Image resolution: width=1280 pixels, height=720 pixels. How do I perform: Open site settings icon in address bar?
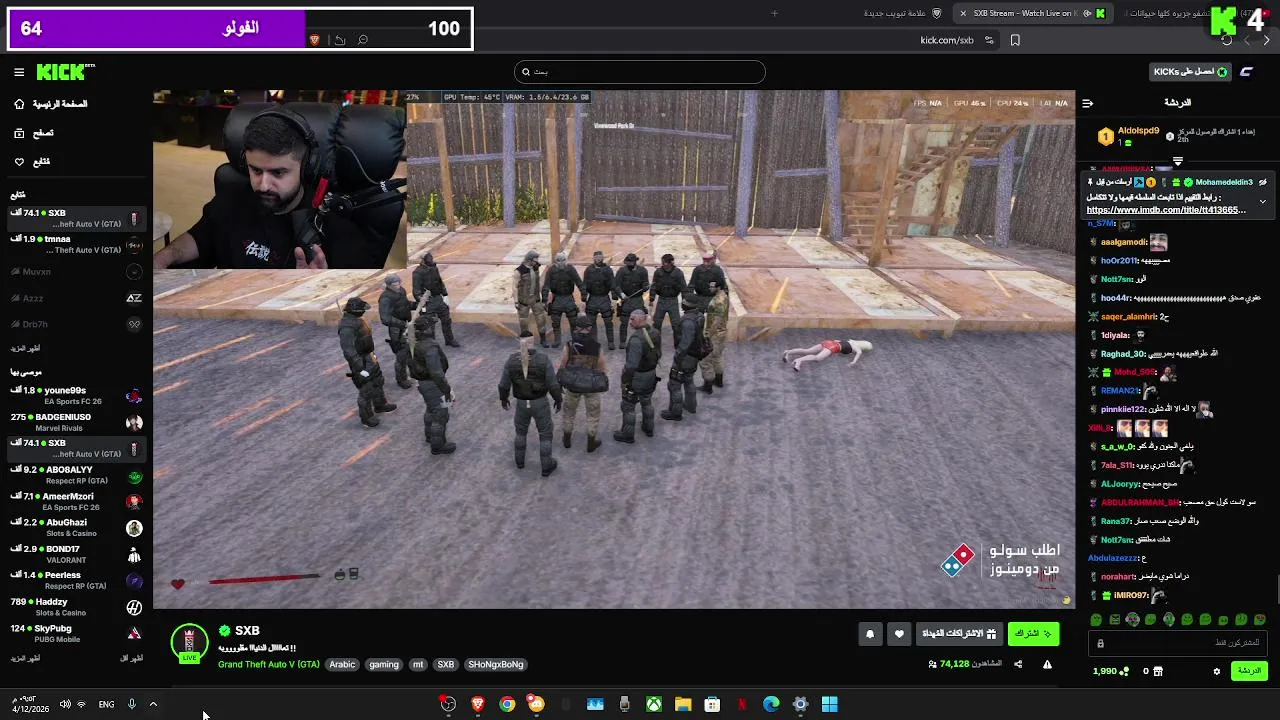coord(989,40)
